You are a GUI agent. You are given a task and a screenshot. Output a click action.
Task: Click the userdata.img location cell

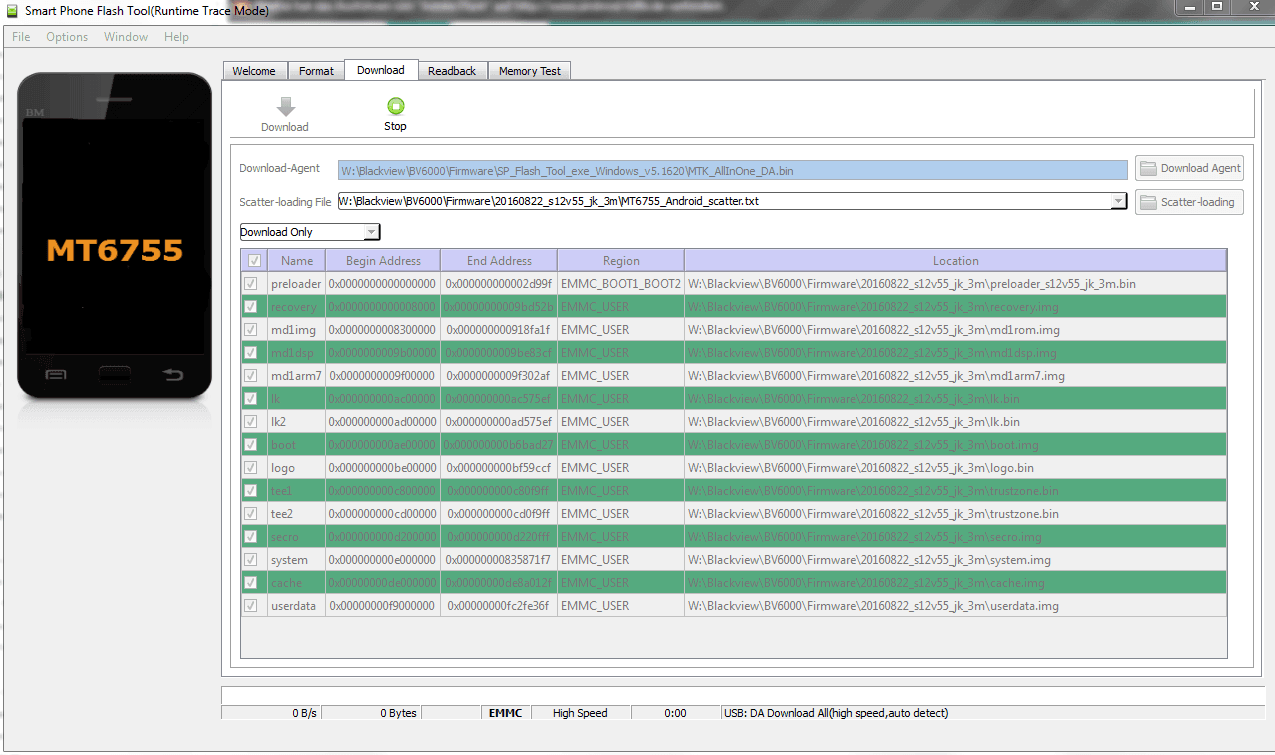pyautogui.click(x=956, y=606)
